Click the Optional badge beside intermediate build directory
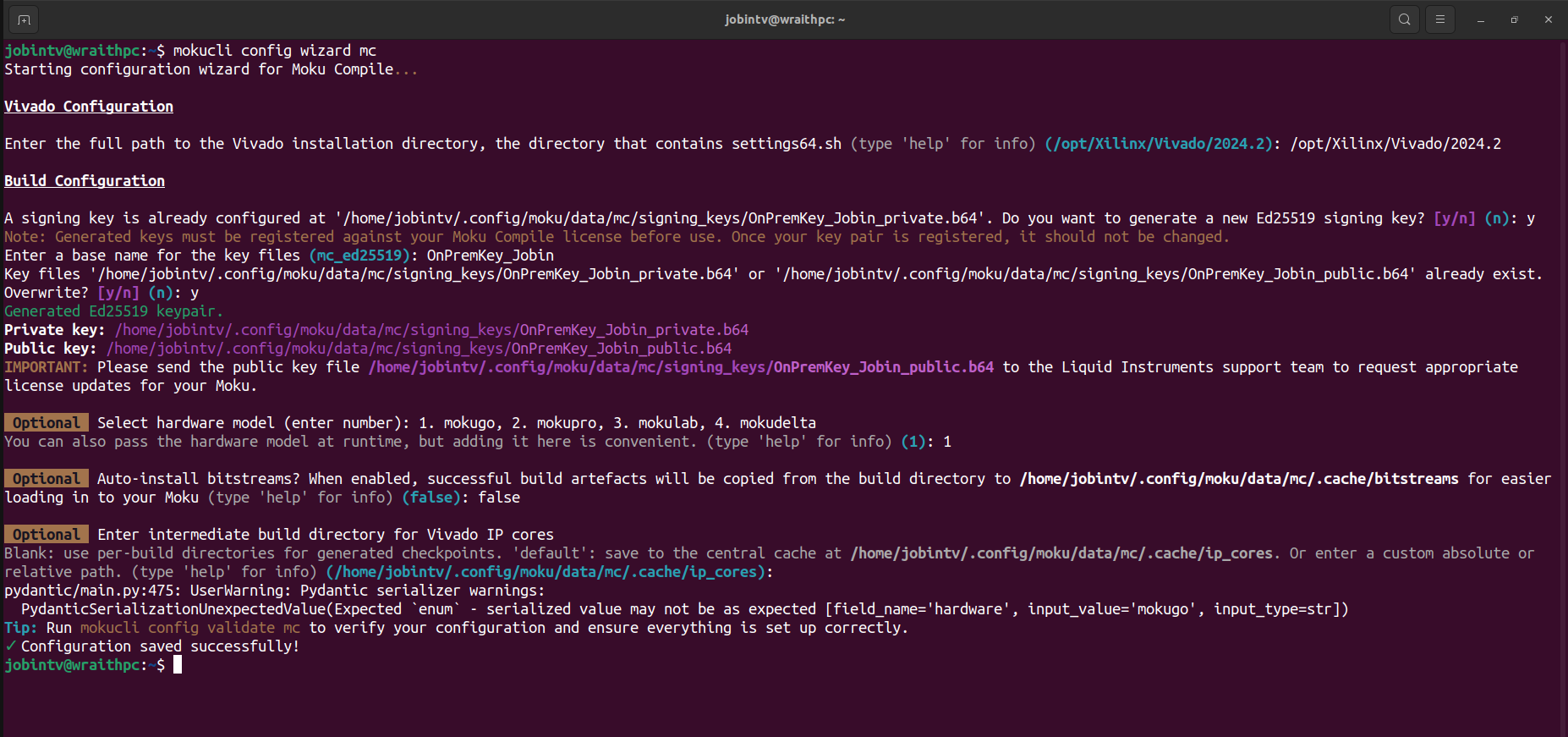The image size is (1568, 737). tap(47, 535)
